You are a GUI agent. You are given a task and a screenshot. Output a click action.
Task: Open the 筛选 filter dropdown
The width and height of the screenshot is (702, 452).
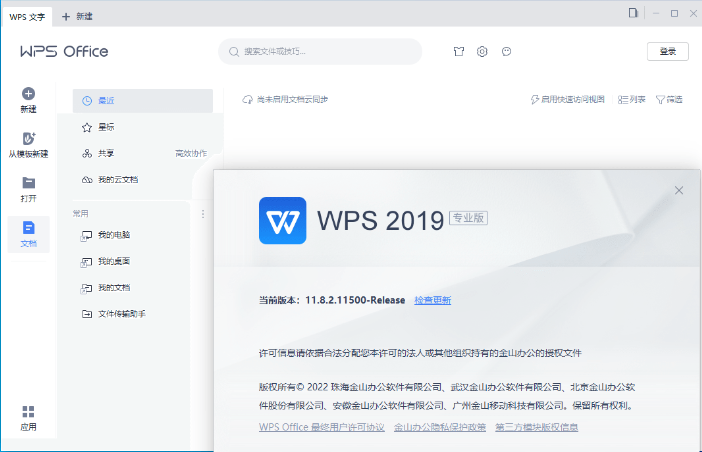point(669,100)
